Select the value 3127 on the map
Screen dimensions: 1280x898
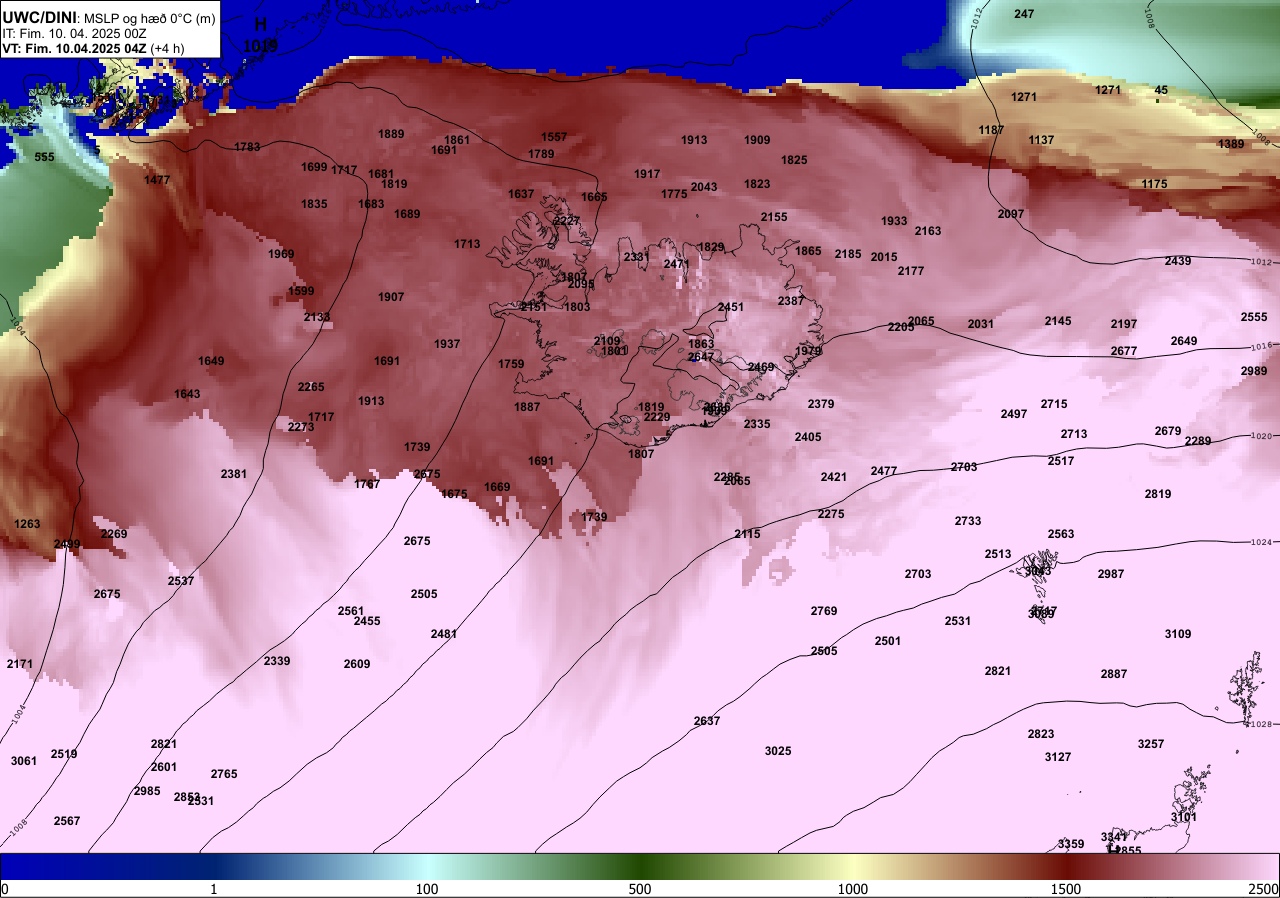(x=1058, y=757)
